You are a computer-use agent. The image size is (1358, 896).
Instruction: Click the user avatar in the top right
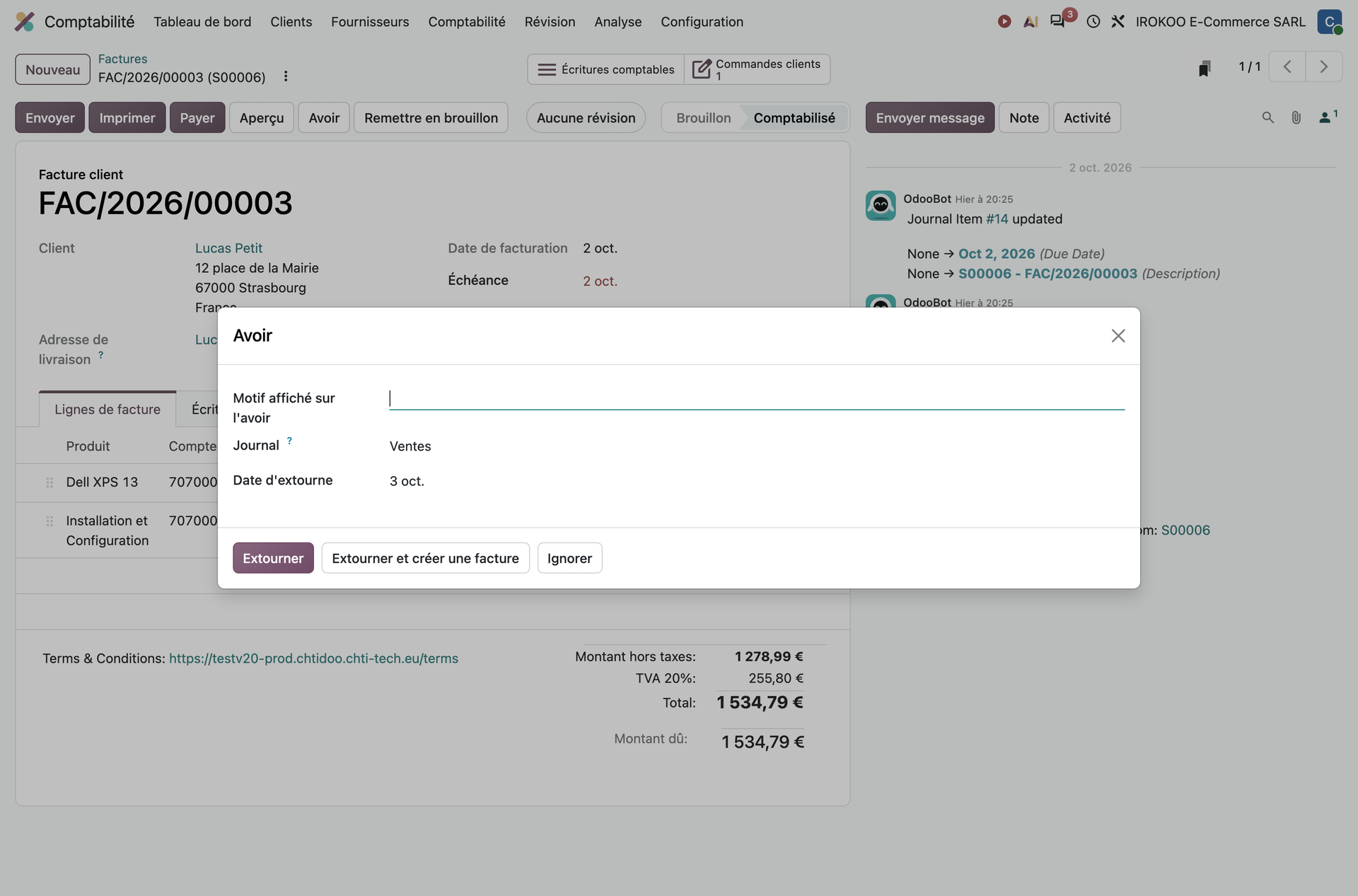1330,22
